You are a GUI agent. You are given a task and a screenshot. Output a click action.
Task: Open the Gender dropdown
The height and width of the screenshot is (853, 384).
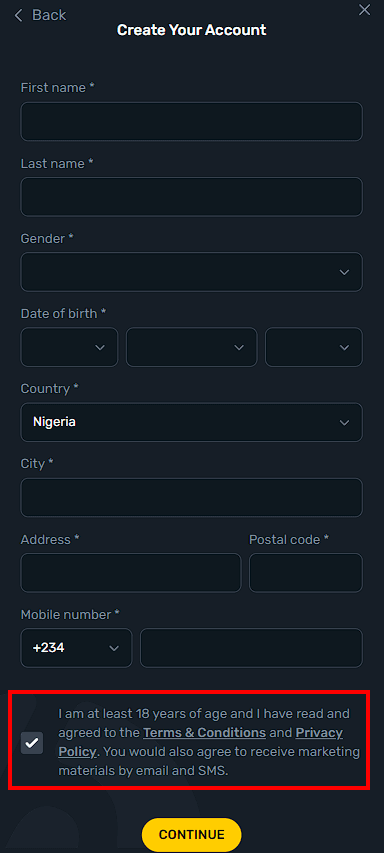191,271
